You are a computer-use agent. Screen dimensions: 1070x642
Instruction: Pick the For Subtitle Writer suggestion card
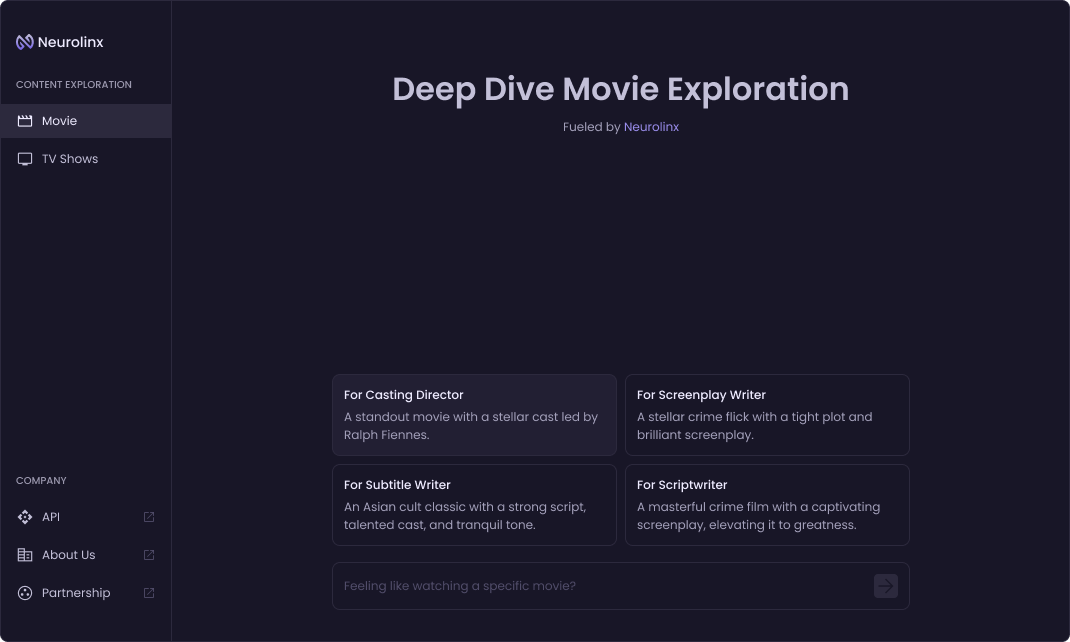point(474,505)
